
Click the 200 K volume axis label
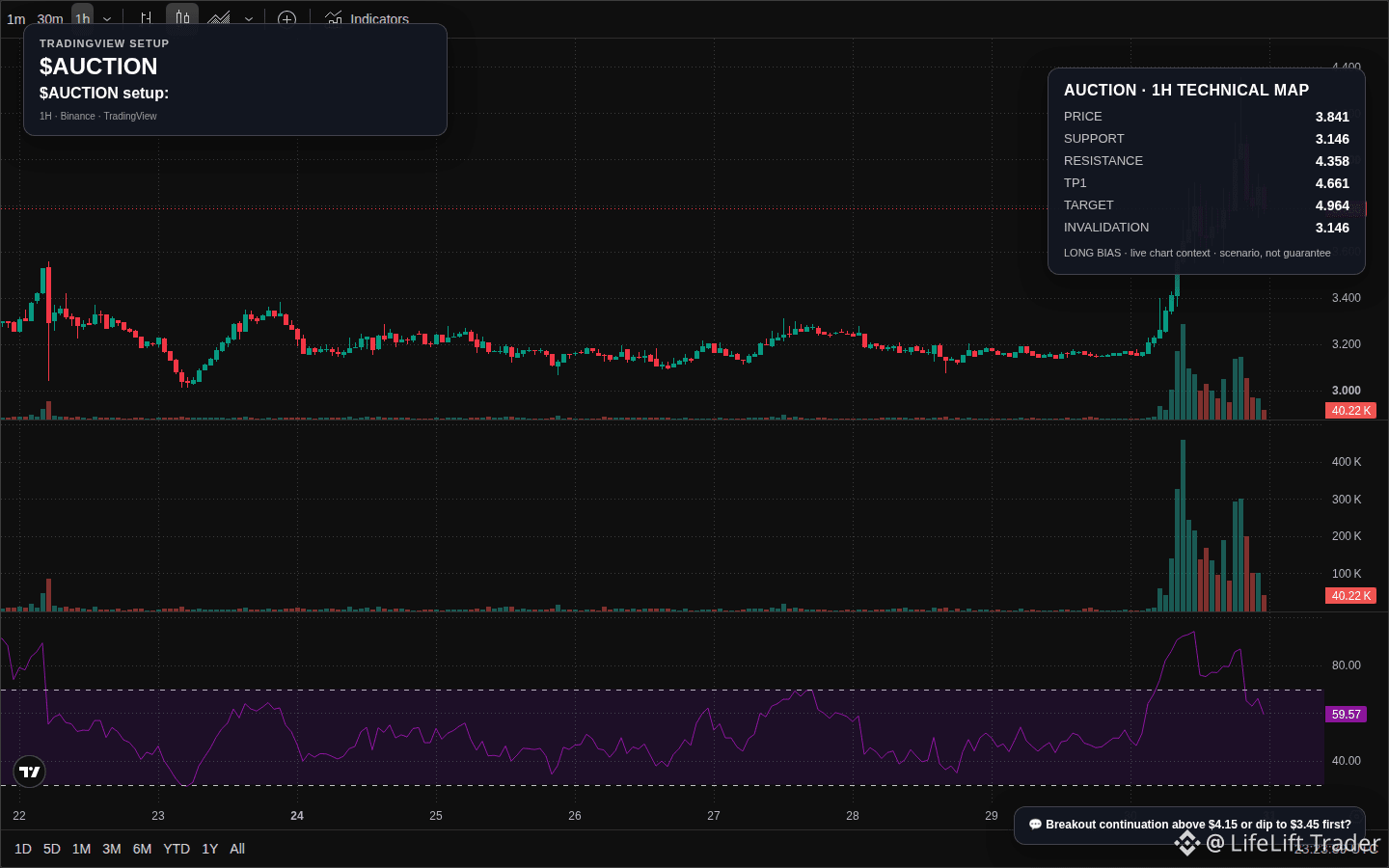1347,536
